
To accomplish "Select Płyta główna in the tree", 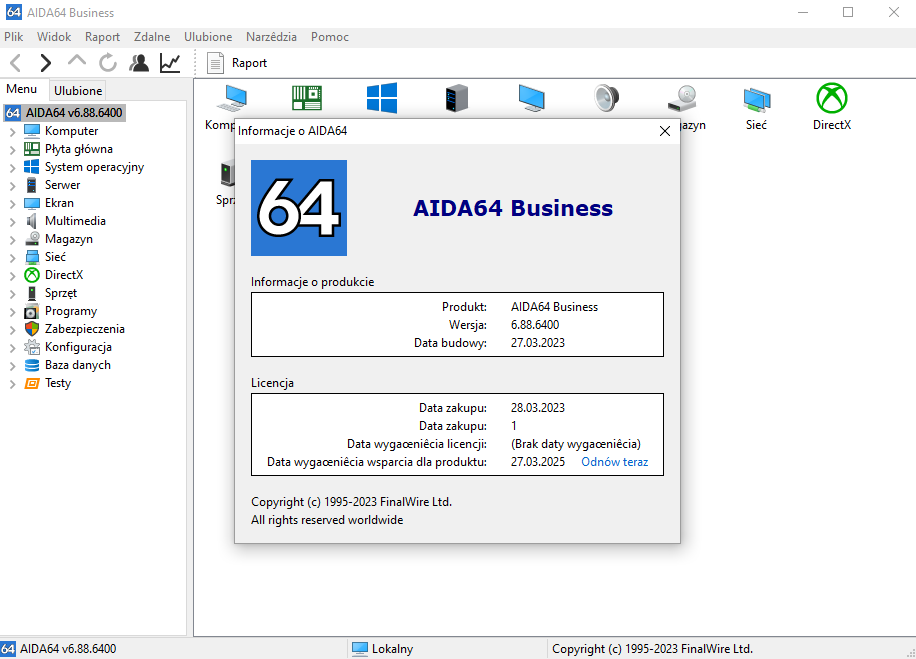I will click(x=79, y=149).
